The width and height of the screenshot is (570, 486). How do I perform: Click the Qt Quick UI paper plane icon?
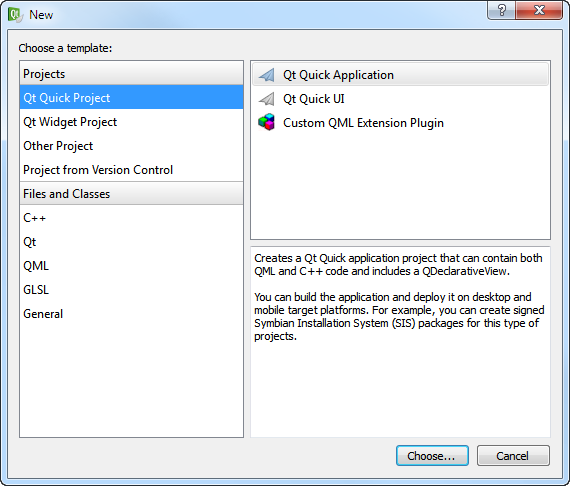tap(266, 99)
